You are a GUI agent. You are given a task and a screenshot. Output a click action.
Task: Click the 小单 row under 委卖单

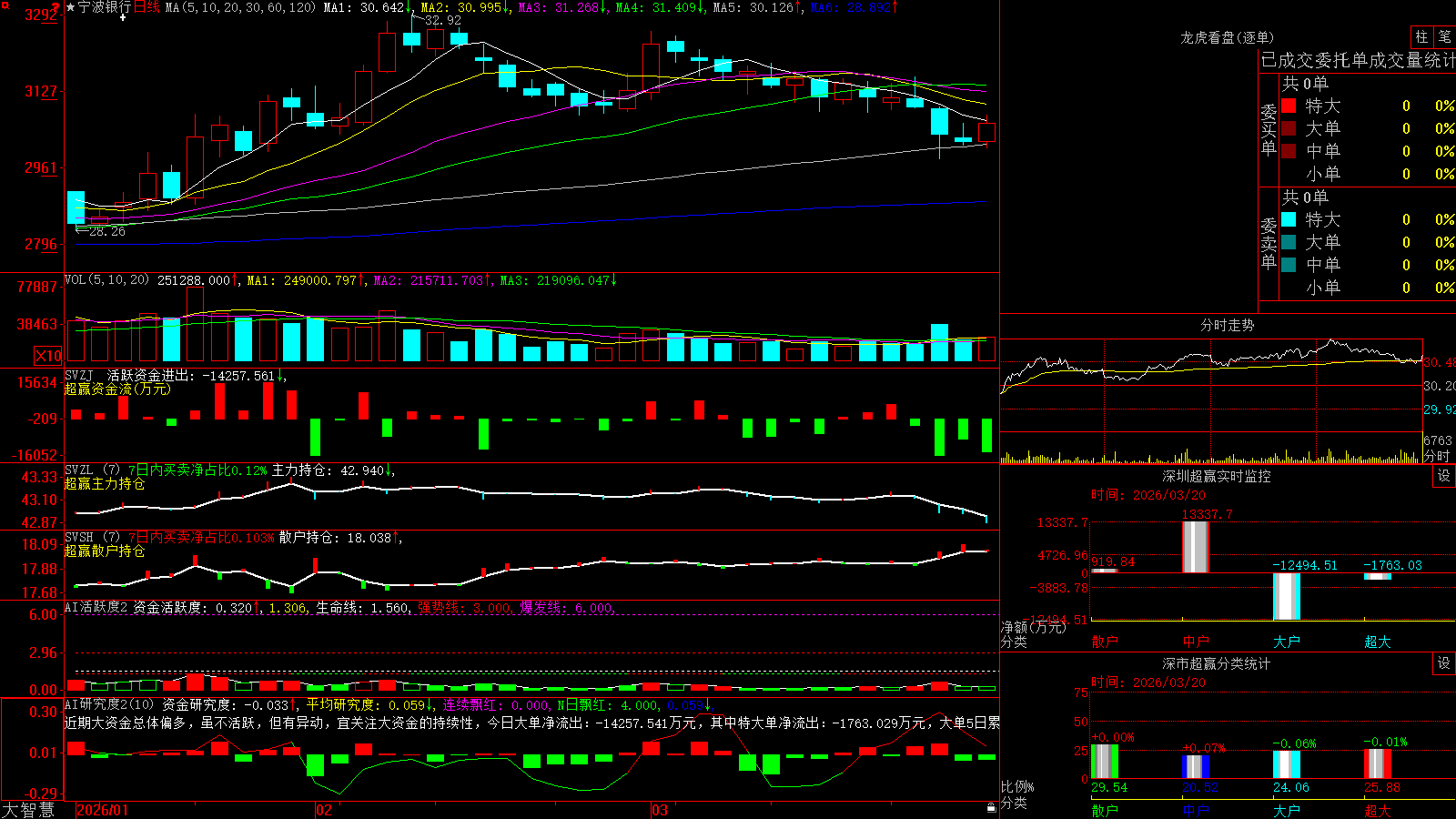[1367, 288]
